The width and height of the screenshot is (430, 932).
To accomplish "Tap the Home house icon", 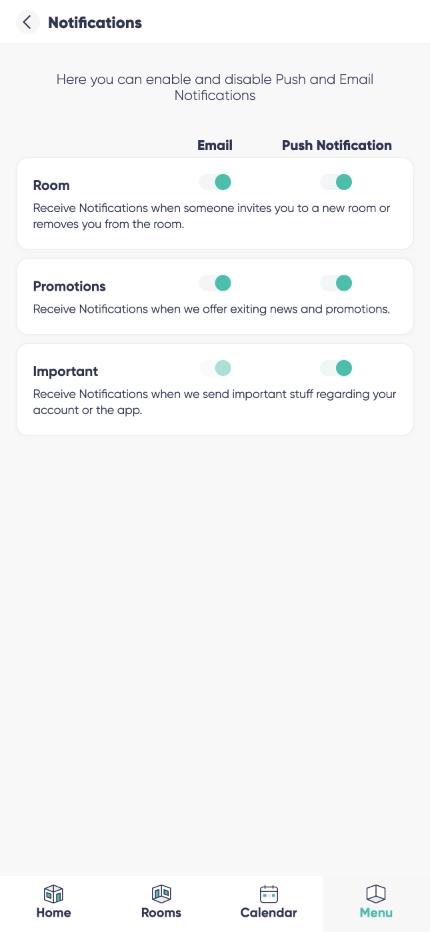I will point(54,893).
